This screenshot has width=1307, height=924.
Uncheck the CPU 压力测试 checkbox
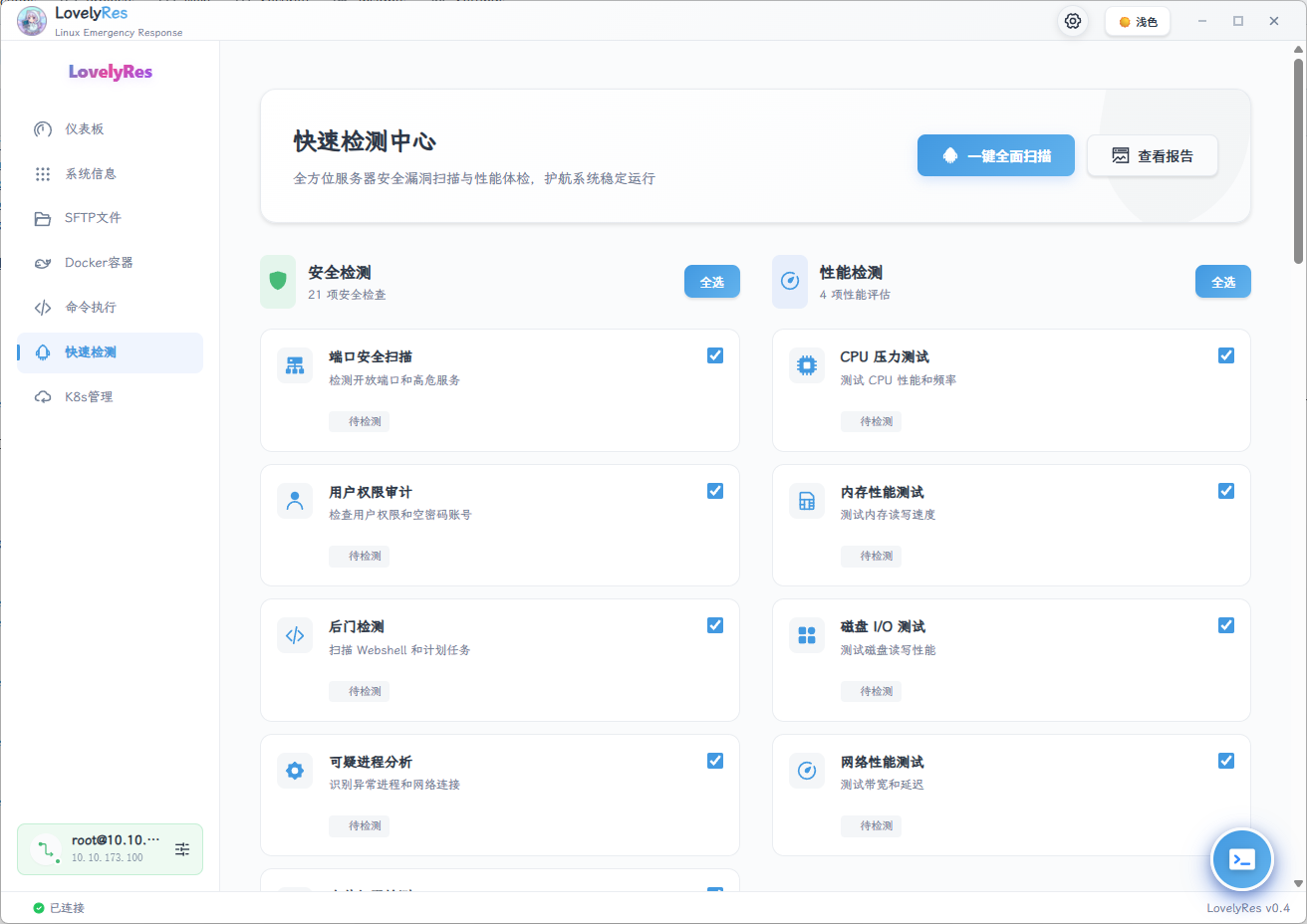coord(1226,355)
